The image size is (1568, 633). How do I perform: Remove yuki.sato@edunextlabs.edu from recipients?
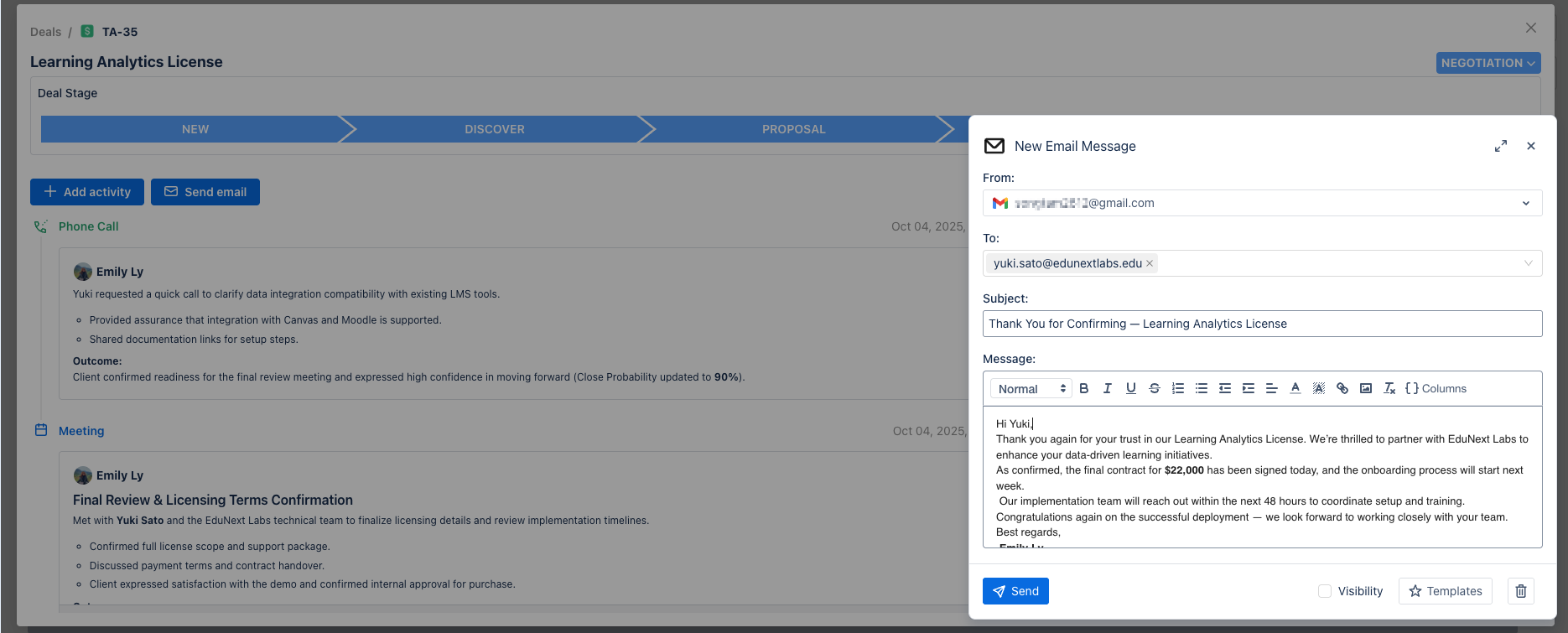click(x=1150, y=263)
